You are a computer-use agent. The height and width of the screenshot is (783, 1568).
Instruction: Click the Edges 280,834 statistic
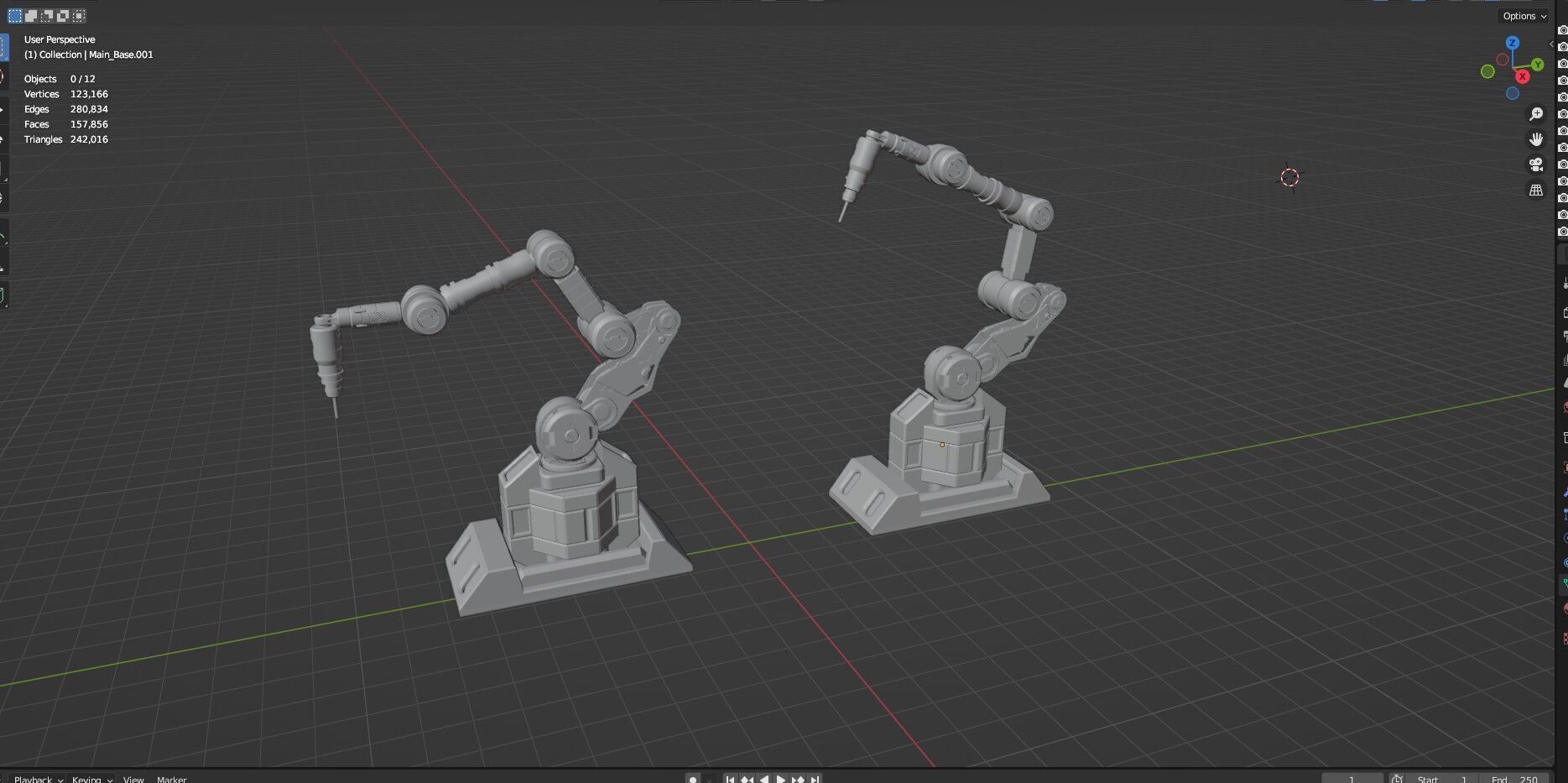[66, 109]
